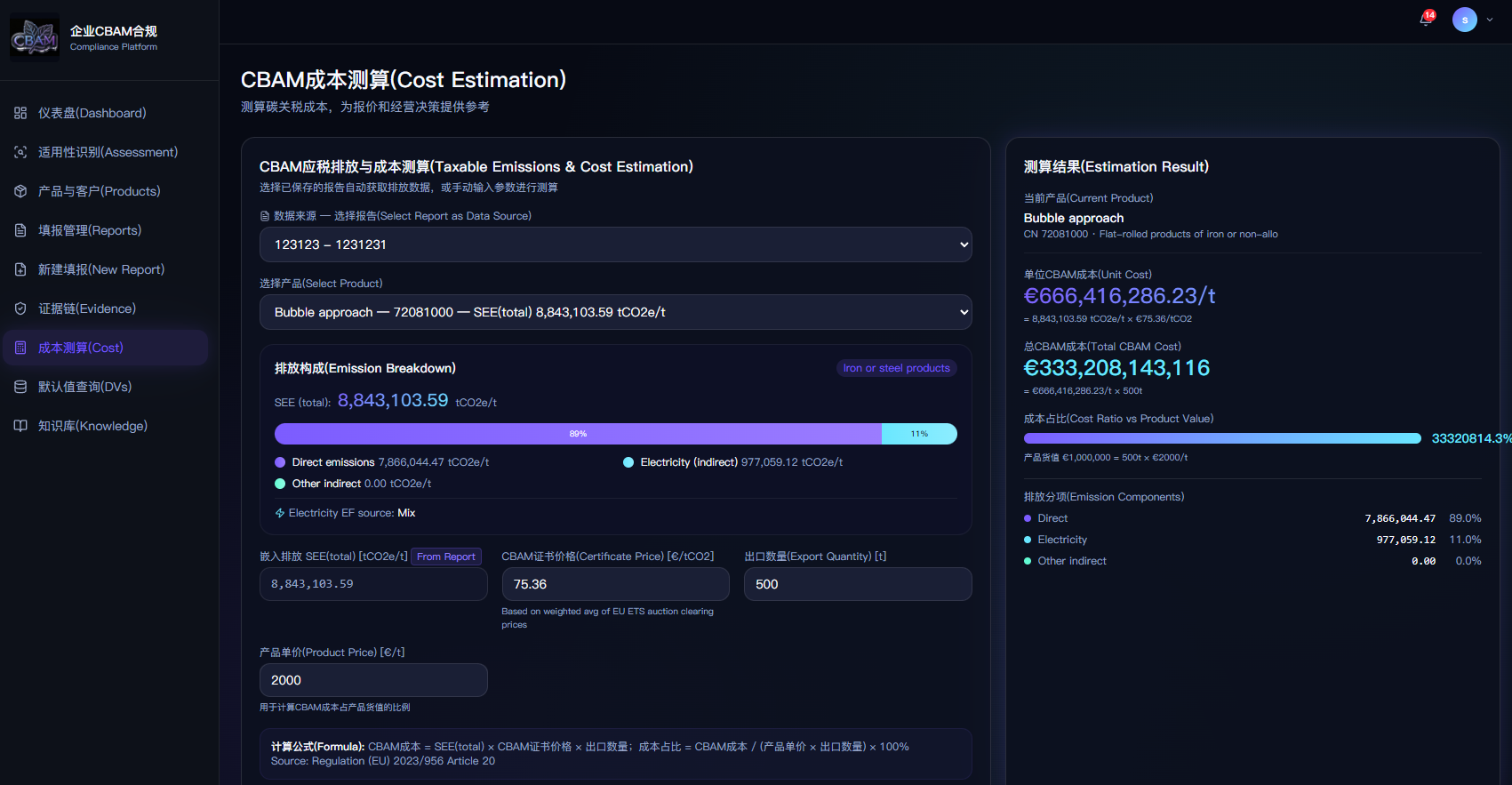
Task: Click the Cost Ratio progress bar
Action: tap(1222, 438)
